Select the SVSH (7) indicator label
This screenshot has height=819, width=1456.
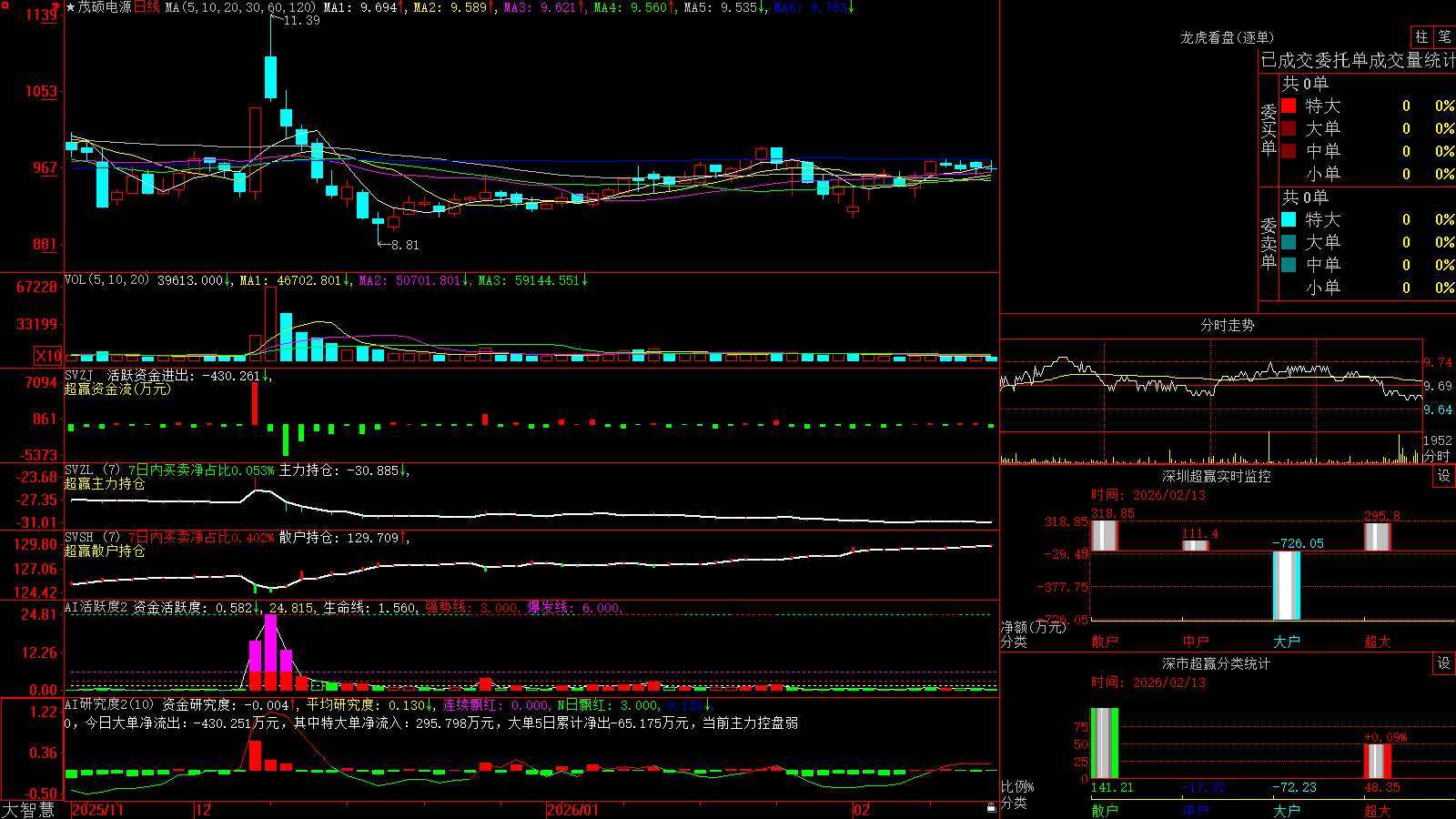tap(92, 538)
